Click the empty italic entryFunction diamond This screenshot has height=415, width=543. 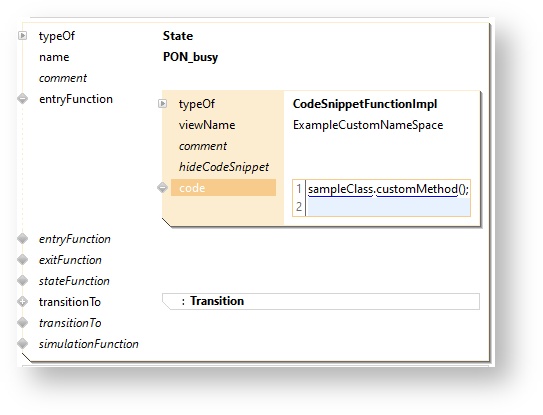(23, 239)
